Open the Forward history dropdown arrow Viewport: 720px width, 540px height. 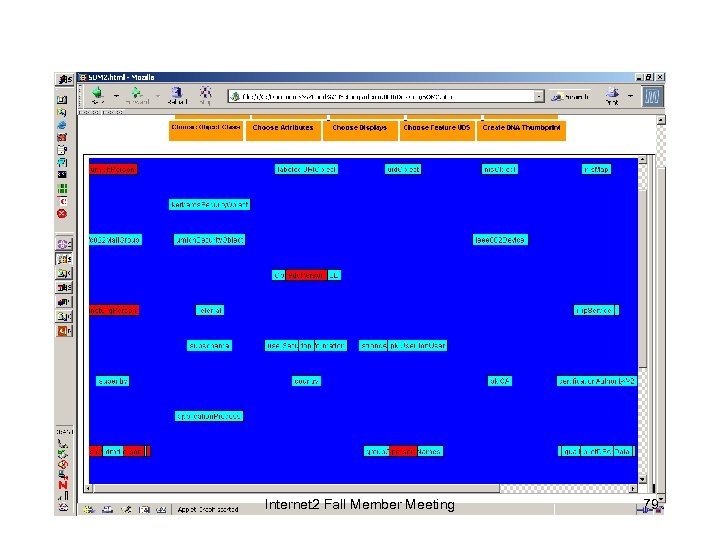tap(158, 96)
